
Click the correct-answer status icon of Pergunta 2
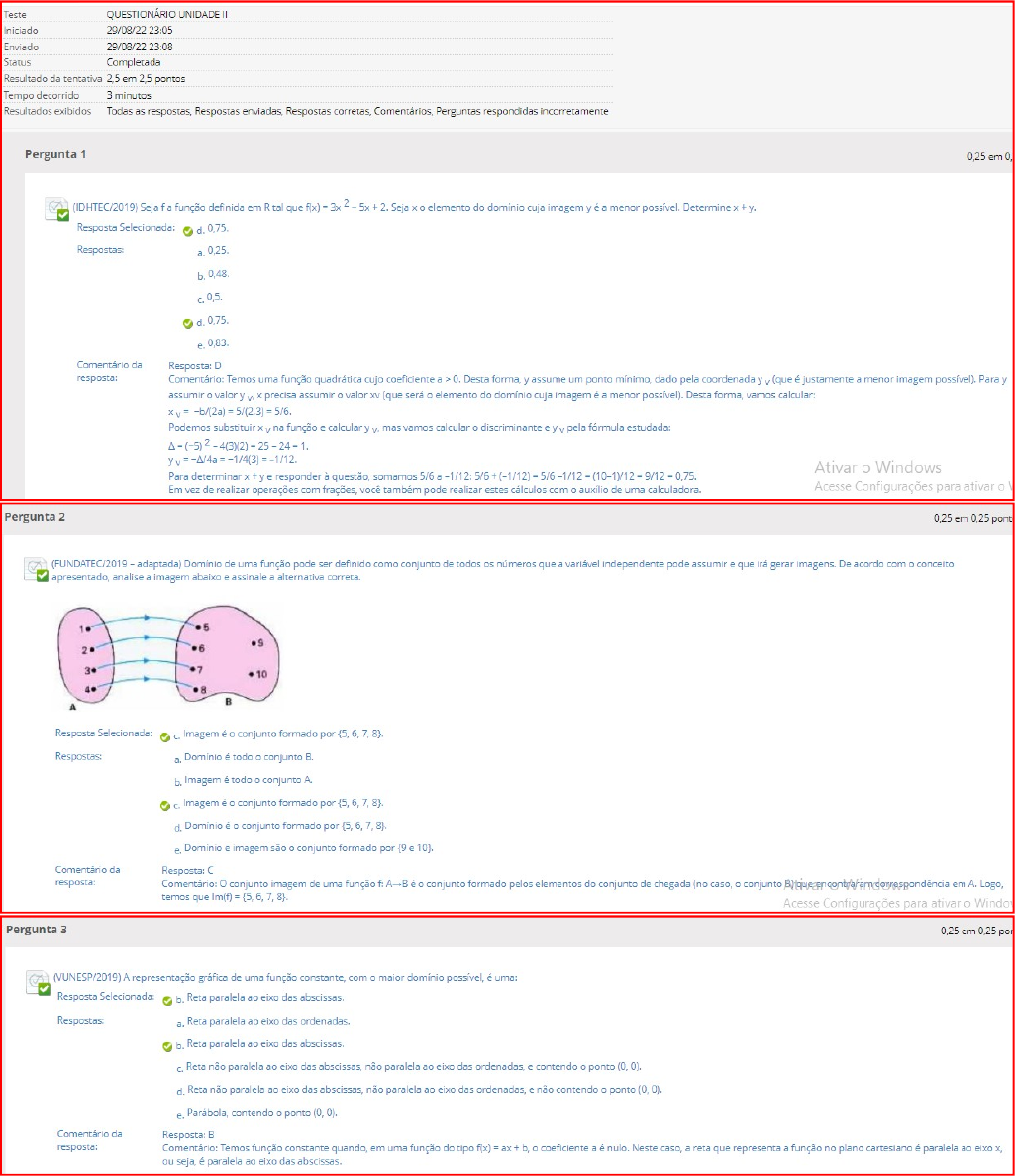(x=37, y=570)
